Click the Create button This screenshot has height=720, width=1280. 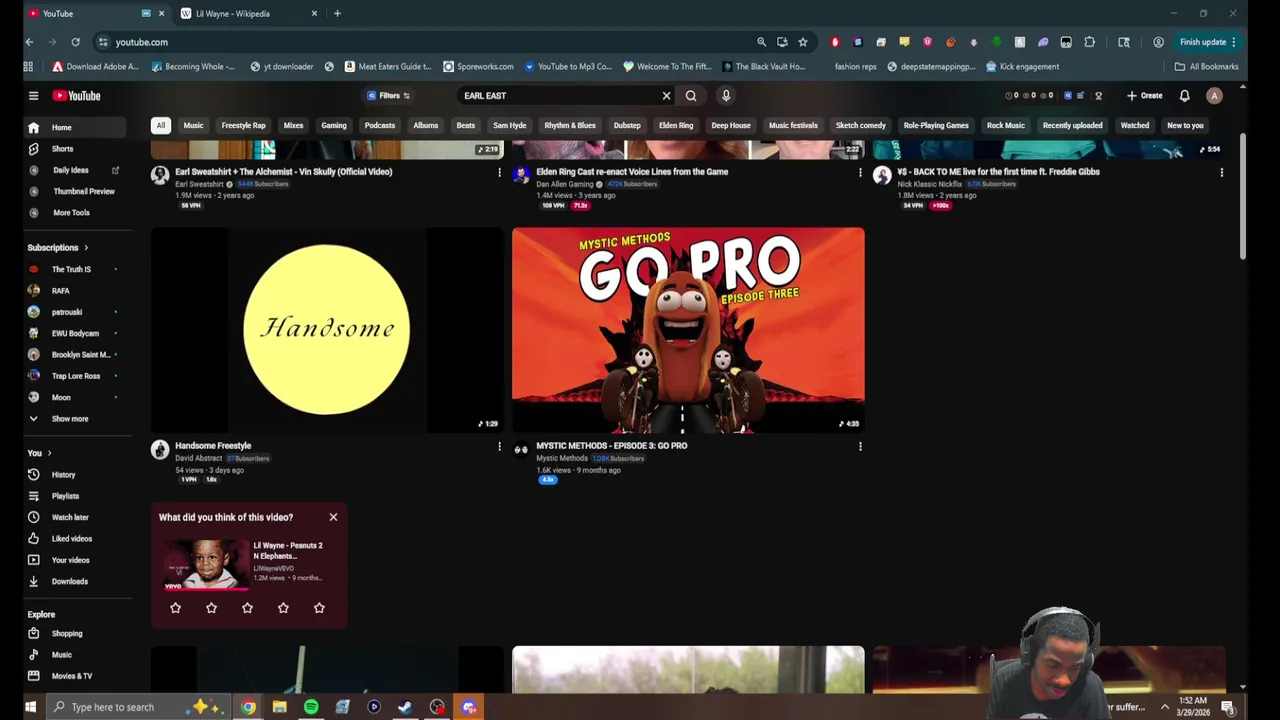click(x=1145, y=96)
